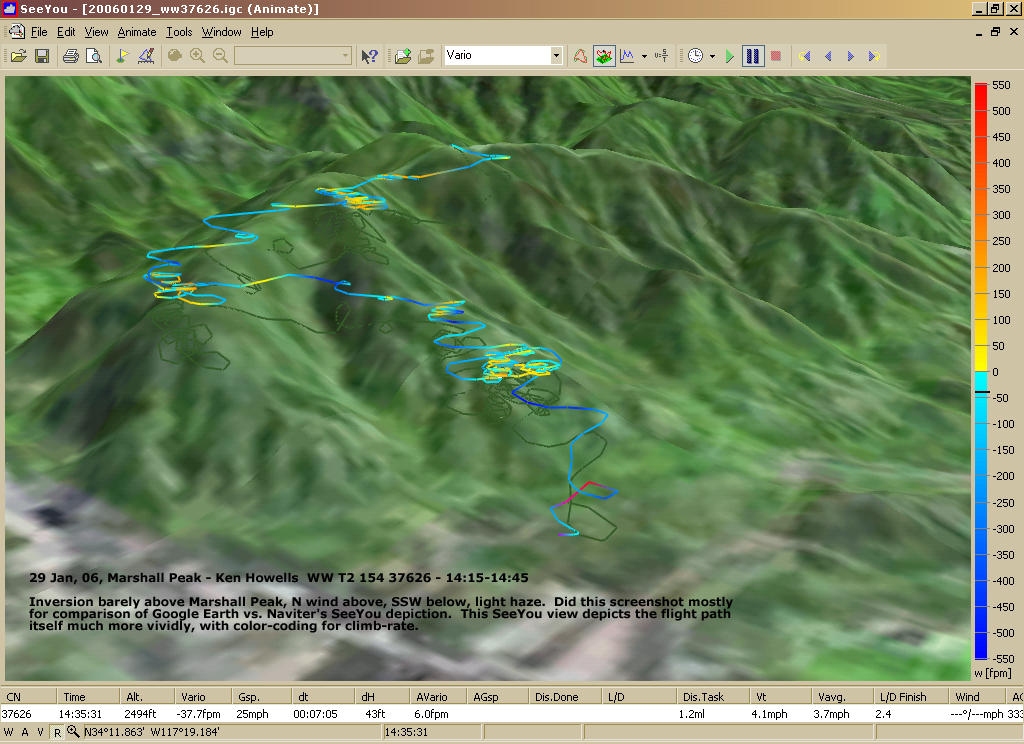The height and width of the screenshot is (744, 1024).
Task: Save the flight with the floppy disk icon
Action: coord(42,56)
